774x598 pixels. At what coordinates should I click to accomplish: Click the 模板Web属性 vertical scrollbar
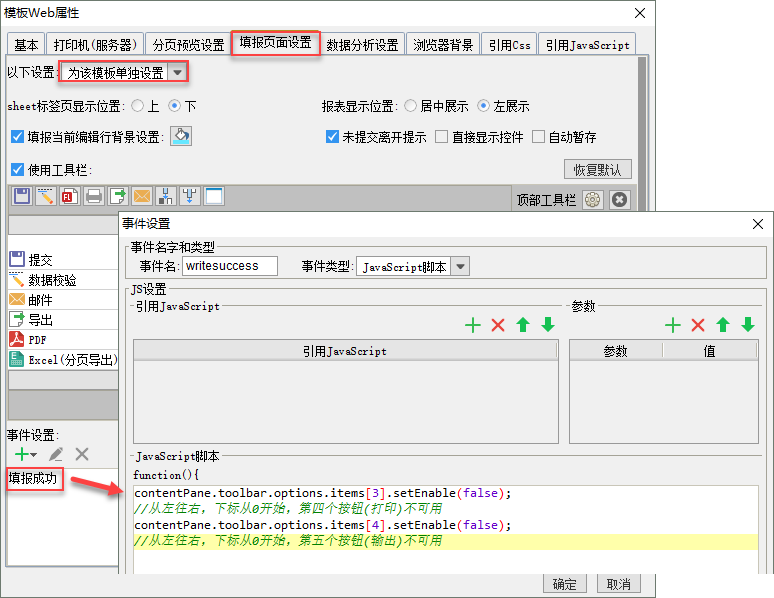[642, 133]
